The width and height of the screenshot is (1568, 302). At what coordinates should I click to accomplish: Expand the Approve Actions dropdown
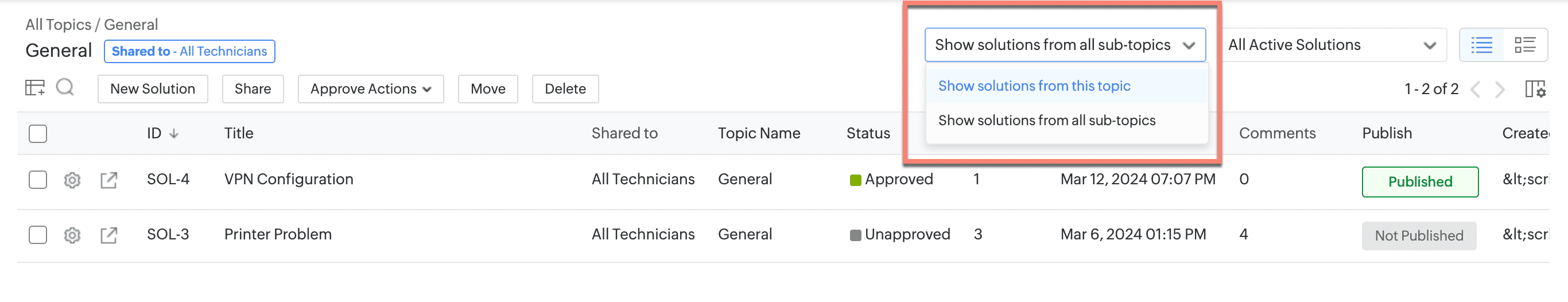pos(370,89)
